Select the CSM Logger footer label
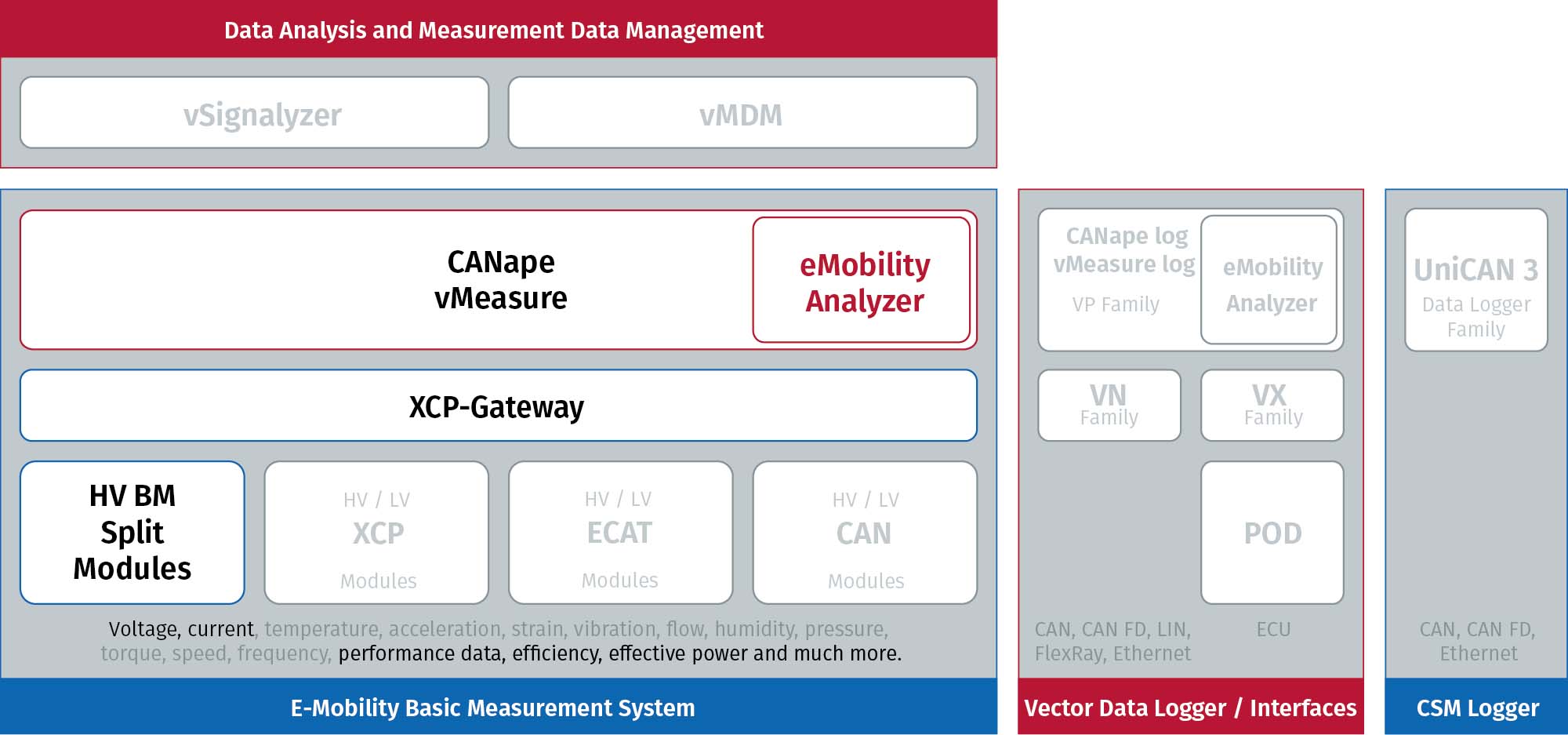This screenshot has width=1568, height=735. 1477,708
